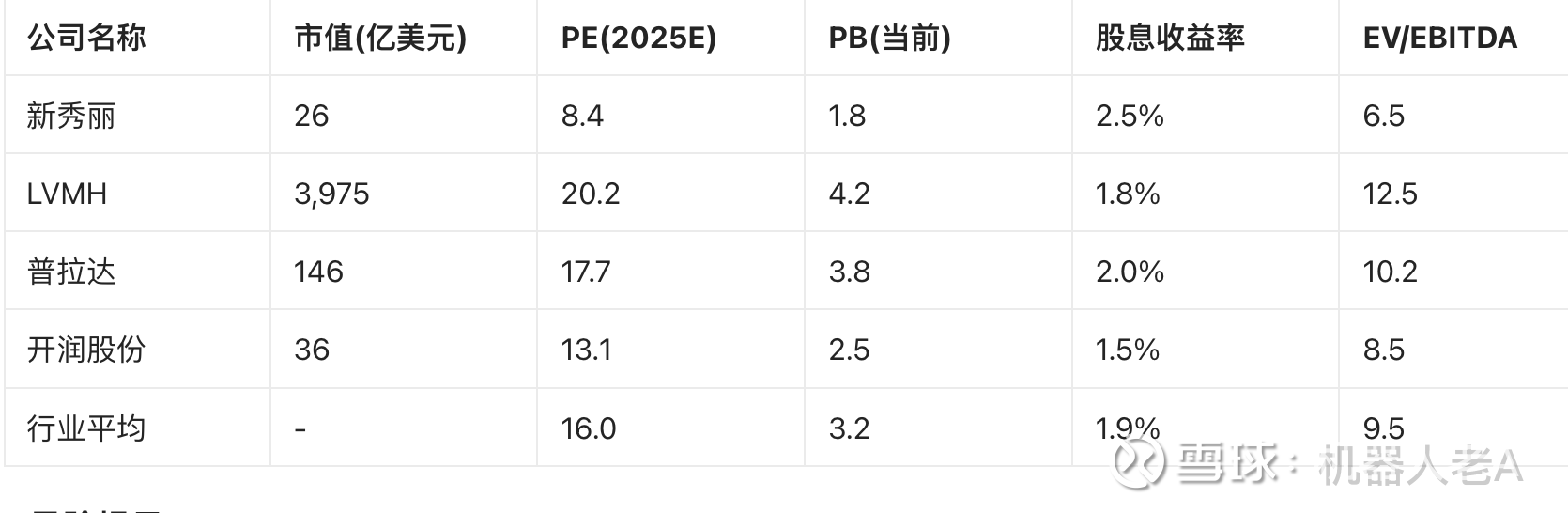This screenshot has width=1568, height=513.
Task: Click LVMH's market cap value 3,975
Action: [331, 194]
